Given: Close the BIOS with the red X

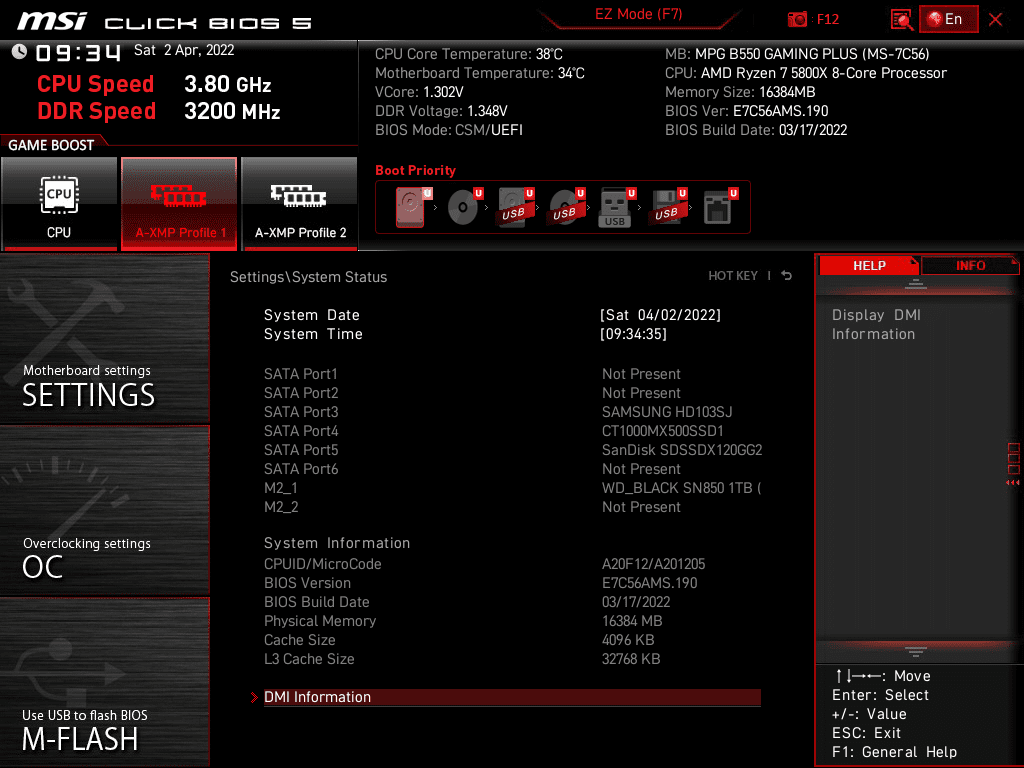Looking at the screenshot, I should tap(995, 20).
